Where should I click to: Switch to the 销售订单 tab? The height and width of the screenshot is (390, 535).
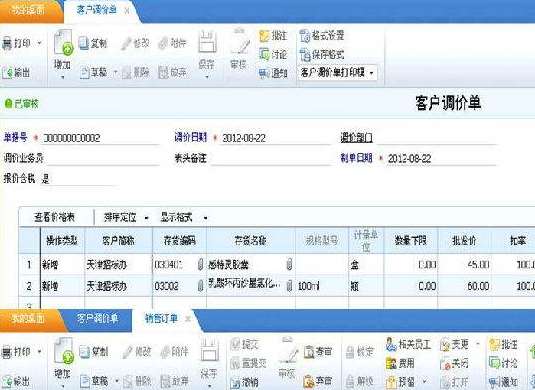[161, 318]
